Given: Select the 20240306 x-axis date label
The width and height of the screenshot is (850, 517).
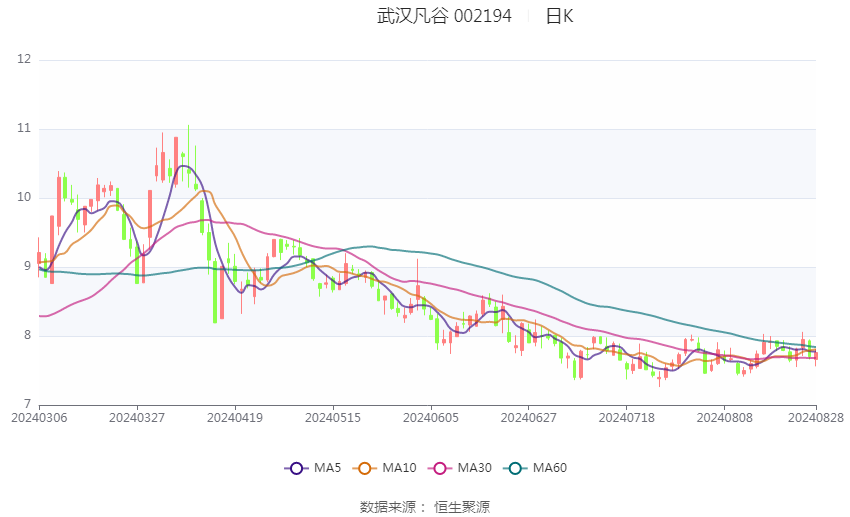Looking at the screenshot, I should (x=39, y=418).
